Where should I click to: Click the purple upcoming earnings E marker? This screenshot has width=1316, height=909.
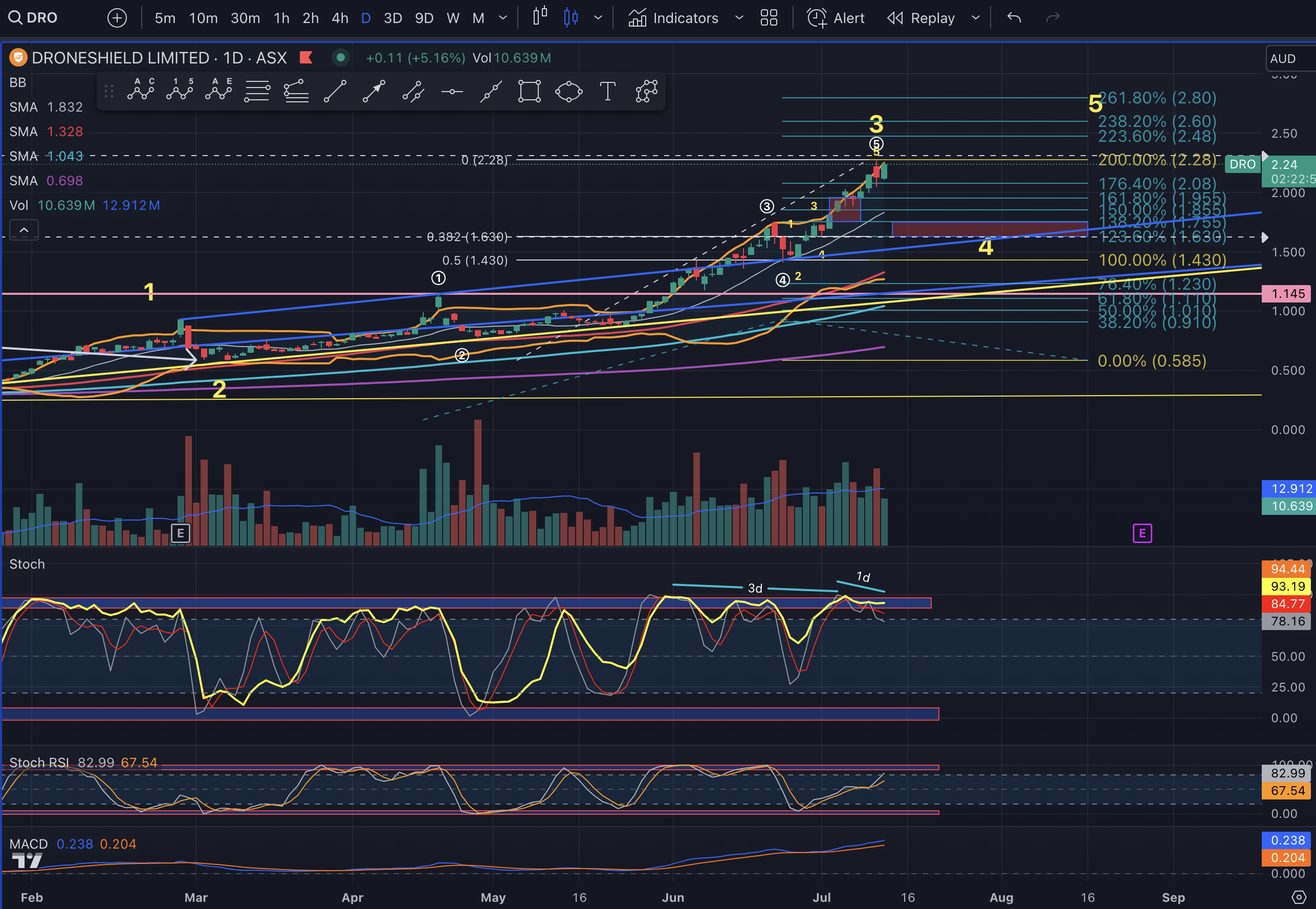(x=1142, y=533)
